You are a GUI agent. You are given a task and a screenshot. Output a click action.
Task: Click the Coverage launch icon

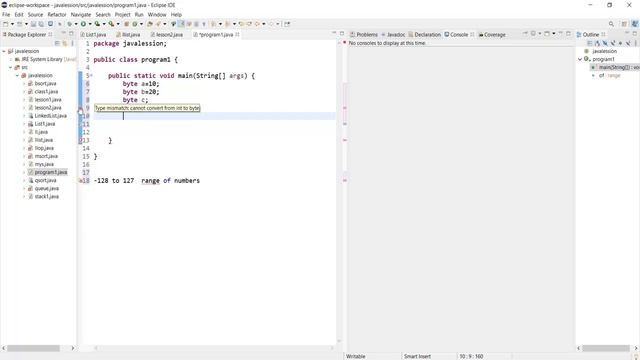pyautogui.click(x=97, y=24)
